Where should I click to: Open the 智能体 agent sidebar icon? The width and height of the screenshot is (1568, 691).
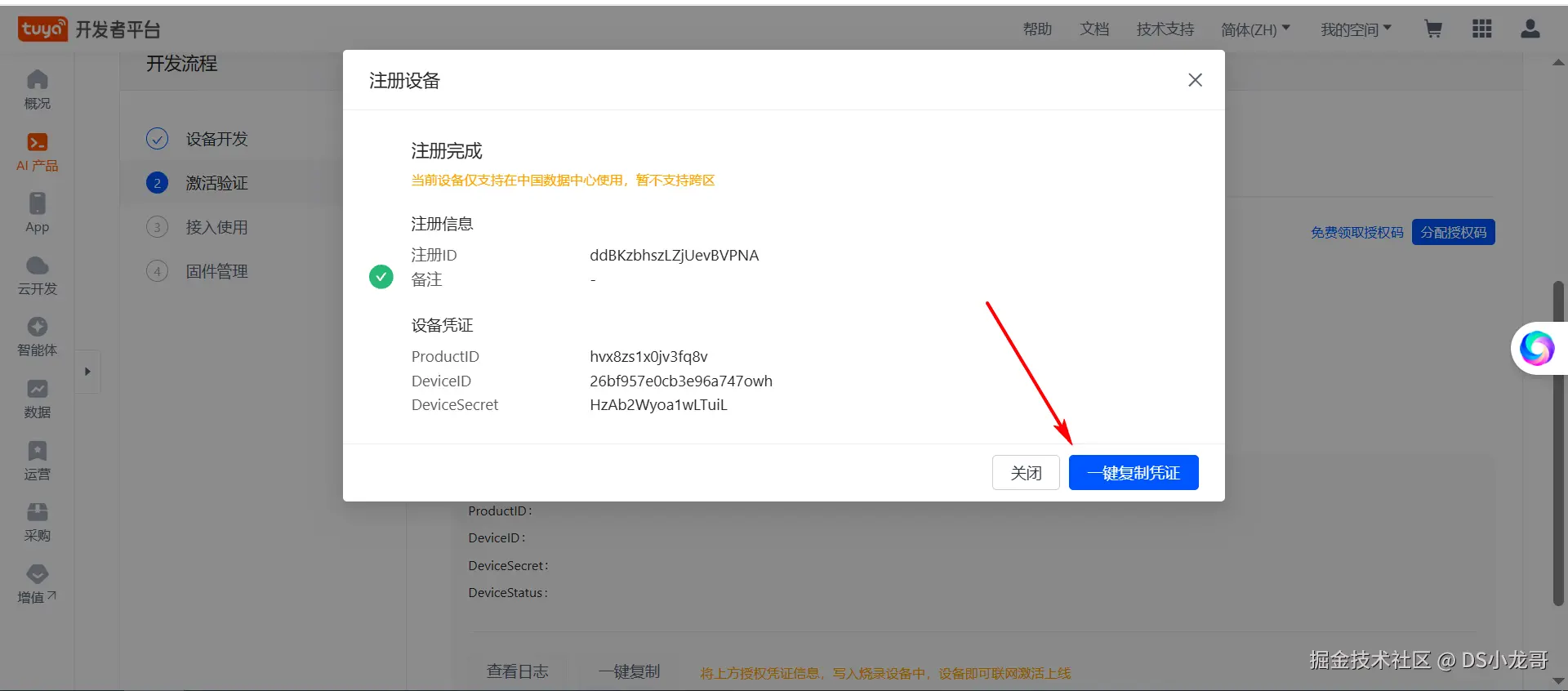(38, 337)
